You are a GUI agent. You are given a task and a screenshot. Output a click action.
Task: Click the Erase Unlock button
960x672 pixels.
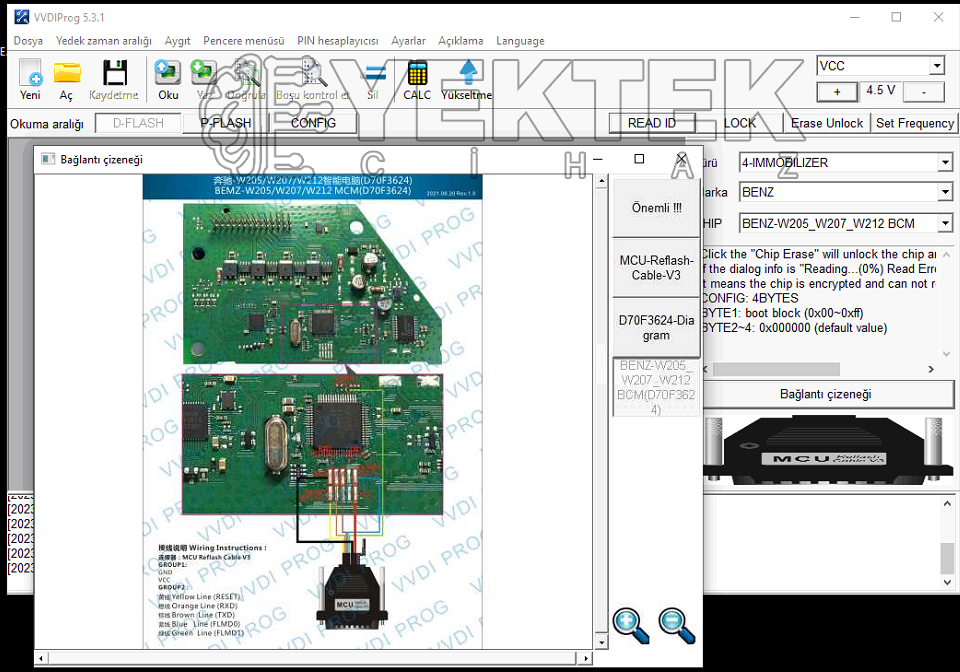(827, 123)
